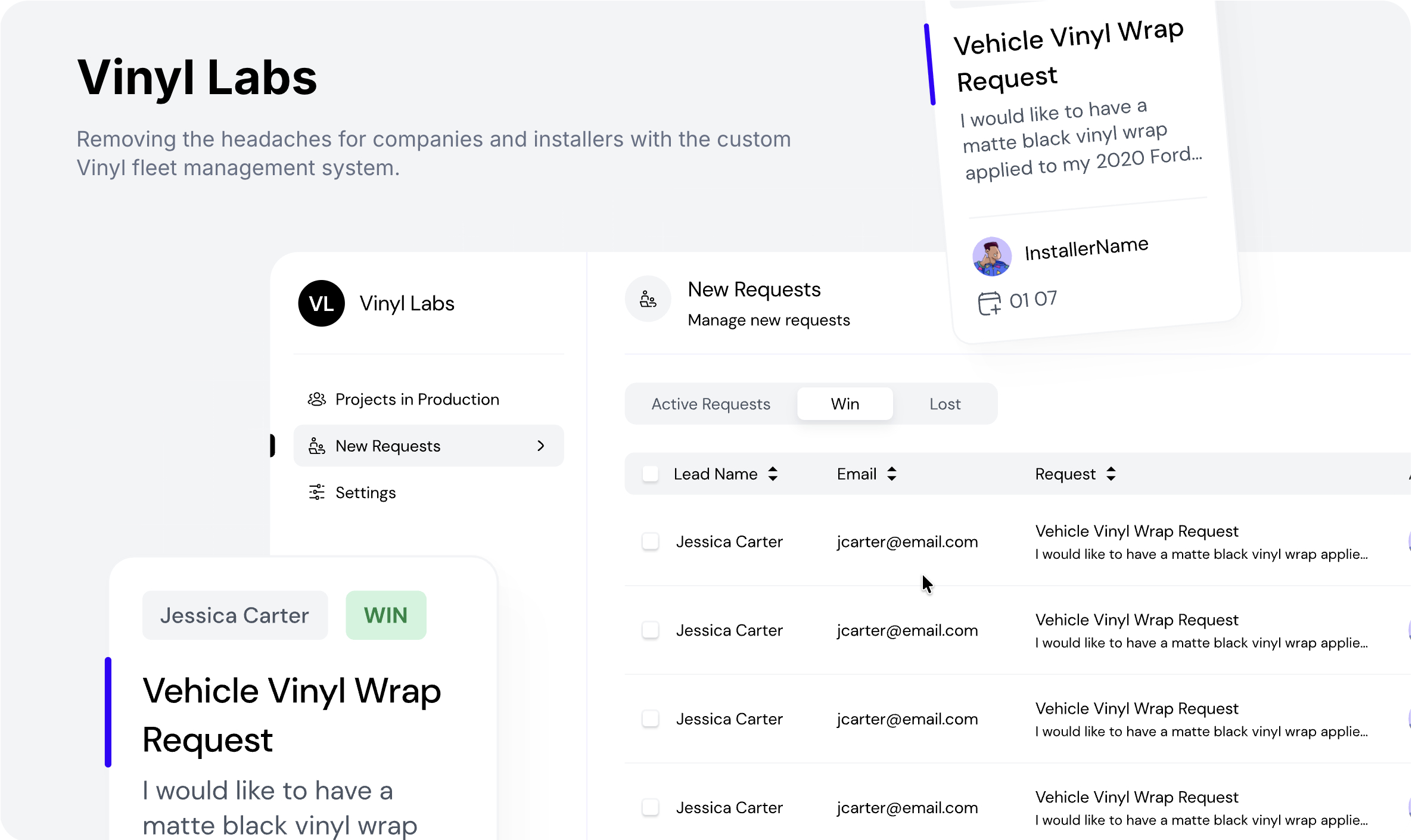Viewport: 1412px width, 840px height.
Task: Switch to the Lost tab
Action: tap(944, 404)
